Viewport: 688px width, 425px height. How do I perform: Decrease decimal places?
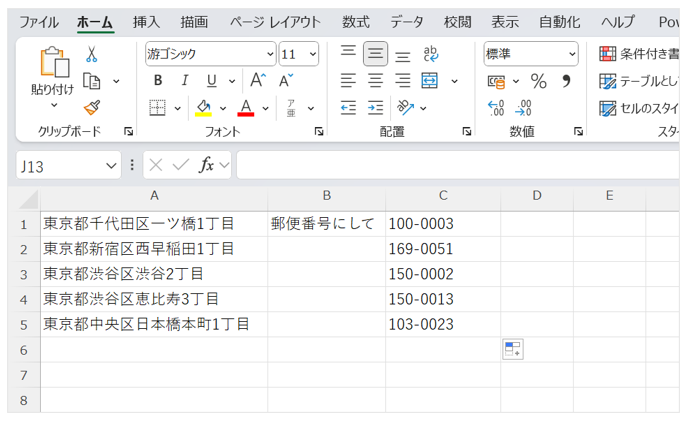pos(523,108)
